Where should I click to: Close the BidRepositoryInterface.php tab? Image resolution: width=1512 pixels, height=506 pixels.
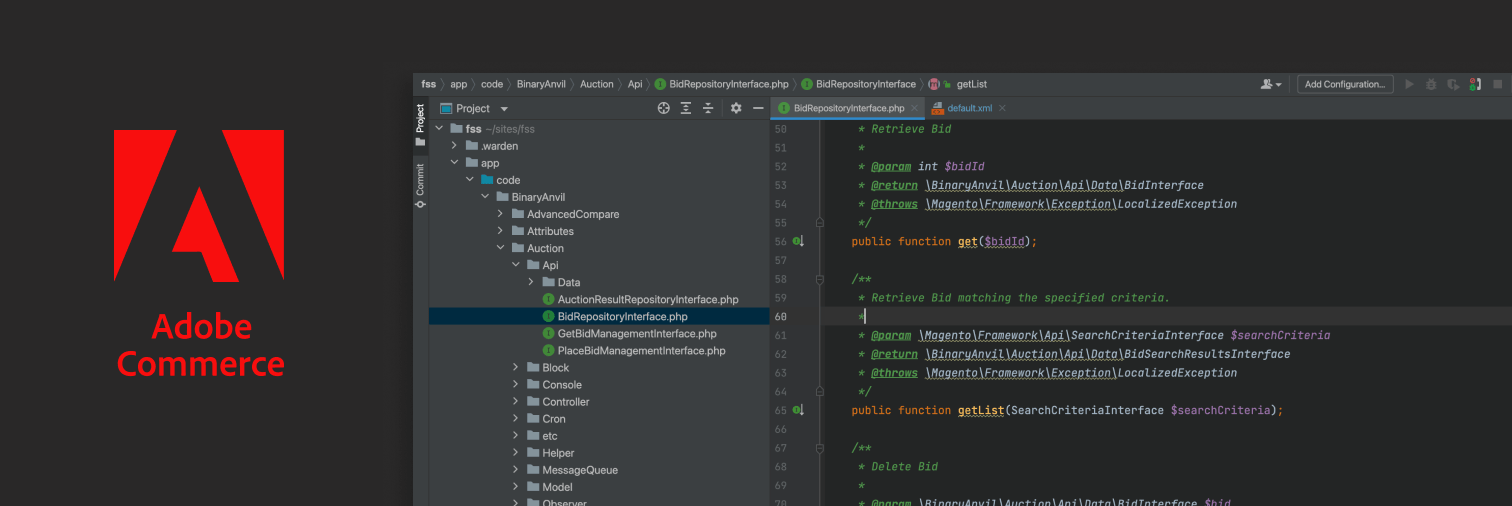(x=915, y=108)
